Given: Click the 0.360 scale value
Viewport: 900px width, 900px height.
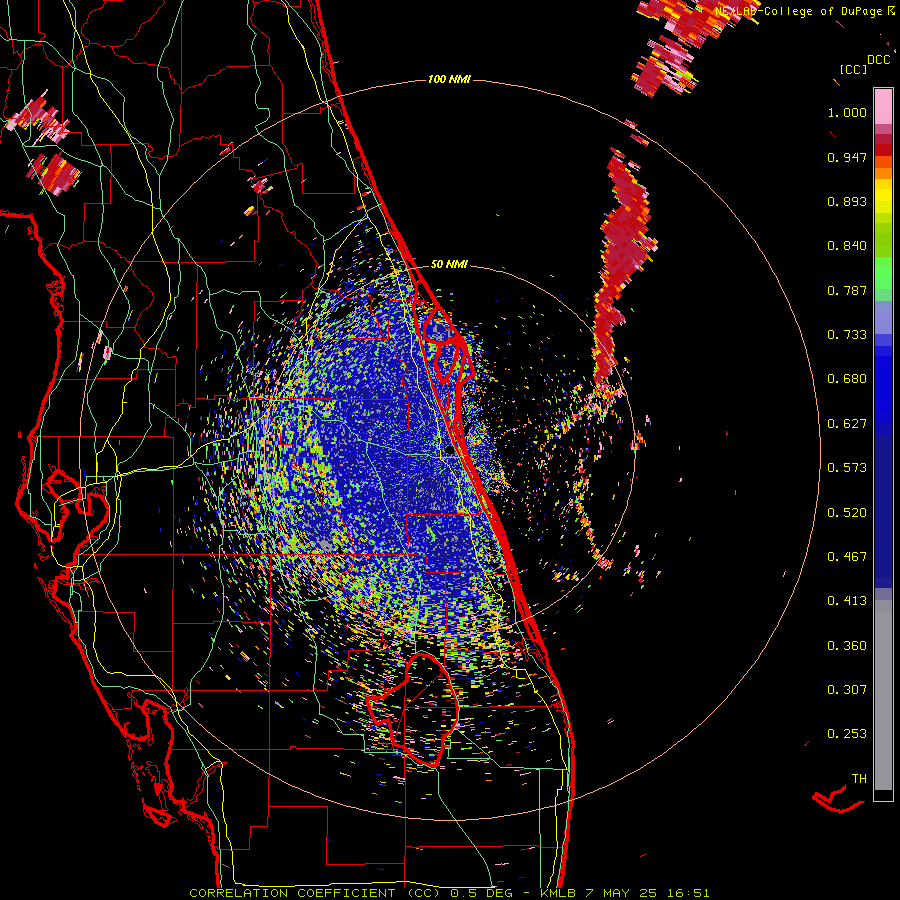Looking at the screenshot, I should (x=847, y=646).
